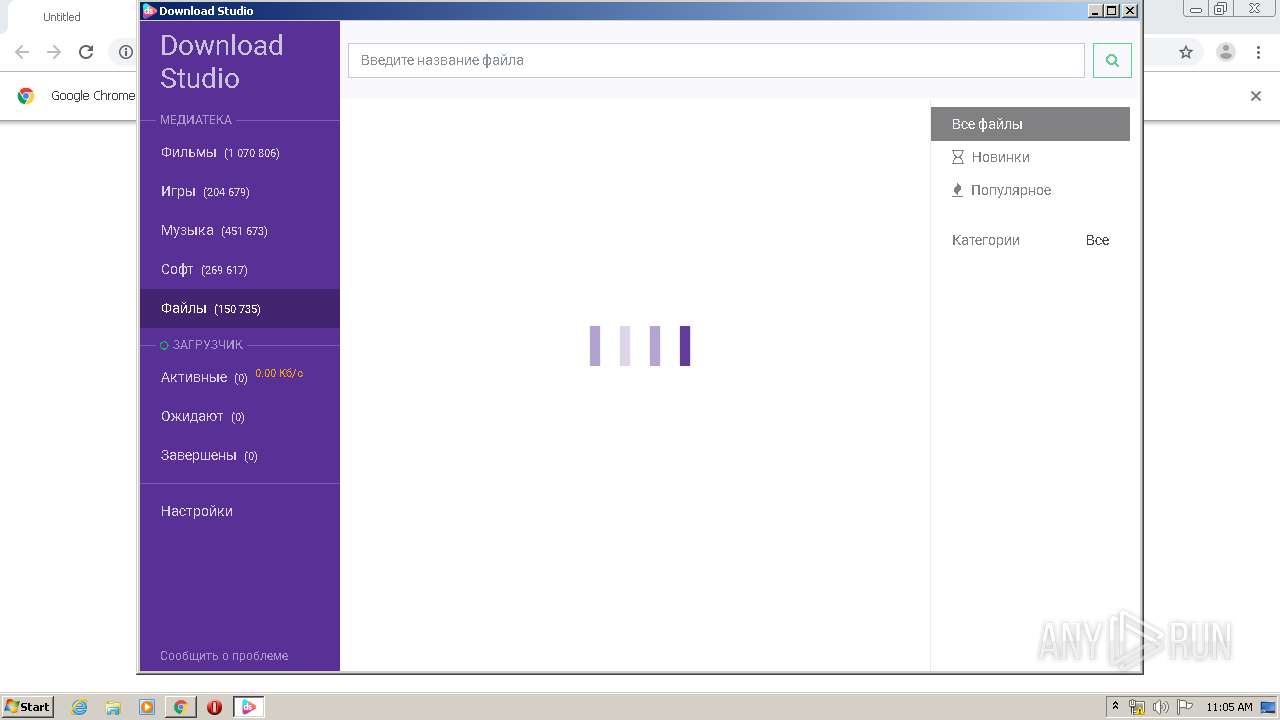1280x720 pixels.
Task: Click the green search magnifier button
Action: (x=1112, y=60)
